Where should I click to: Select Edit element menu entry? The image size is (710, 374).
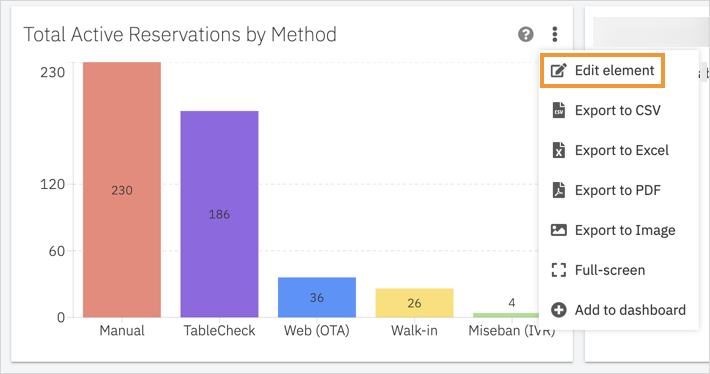click(x=602, y=71)
